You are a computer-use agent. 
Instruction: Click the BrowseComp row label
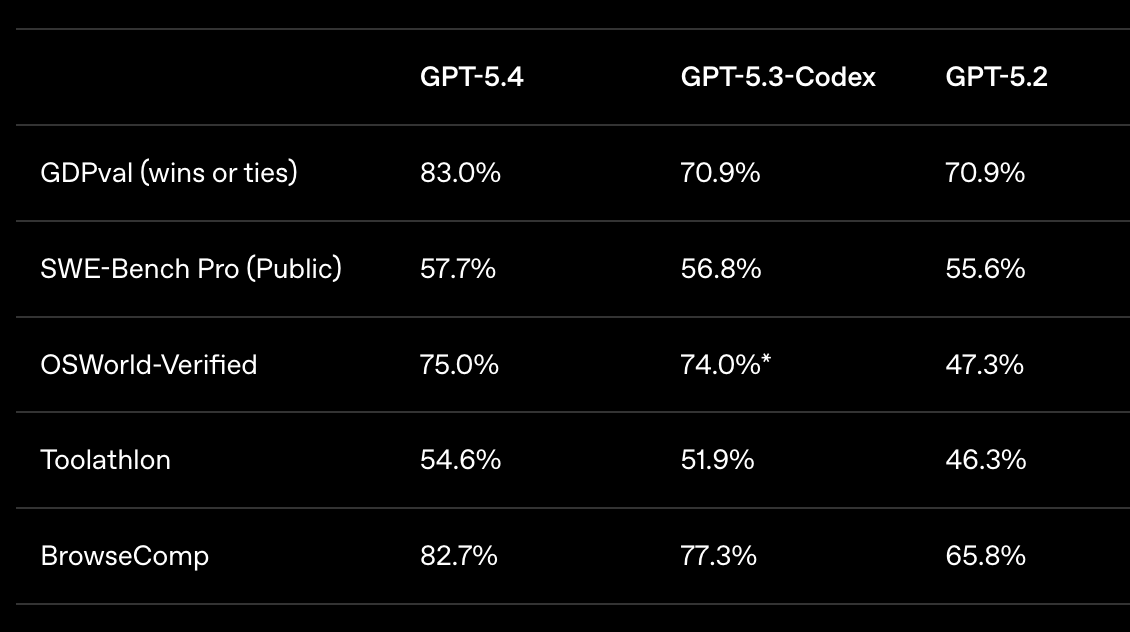pos(125,556)
